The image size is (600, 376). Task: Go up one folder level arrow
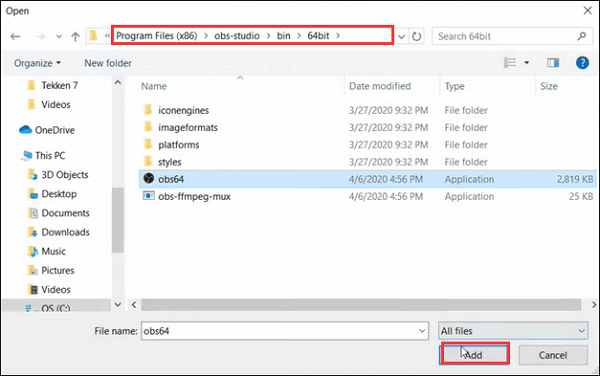75,36
